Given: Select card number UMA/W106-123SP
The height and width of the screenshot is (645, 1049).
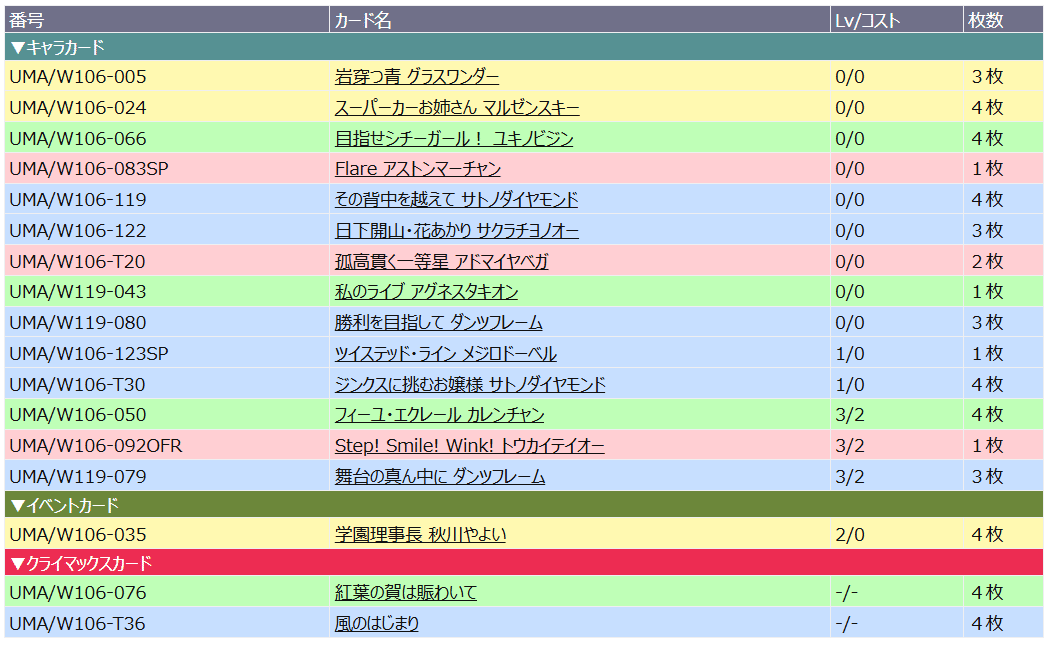Looking at the screenshot, I should coord(89,353).
